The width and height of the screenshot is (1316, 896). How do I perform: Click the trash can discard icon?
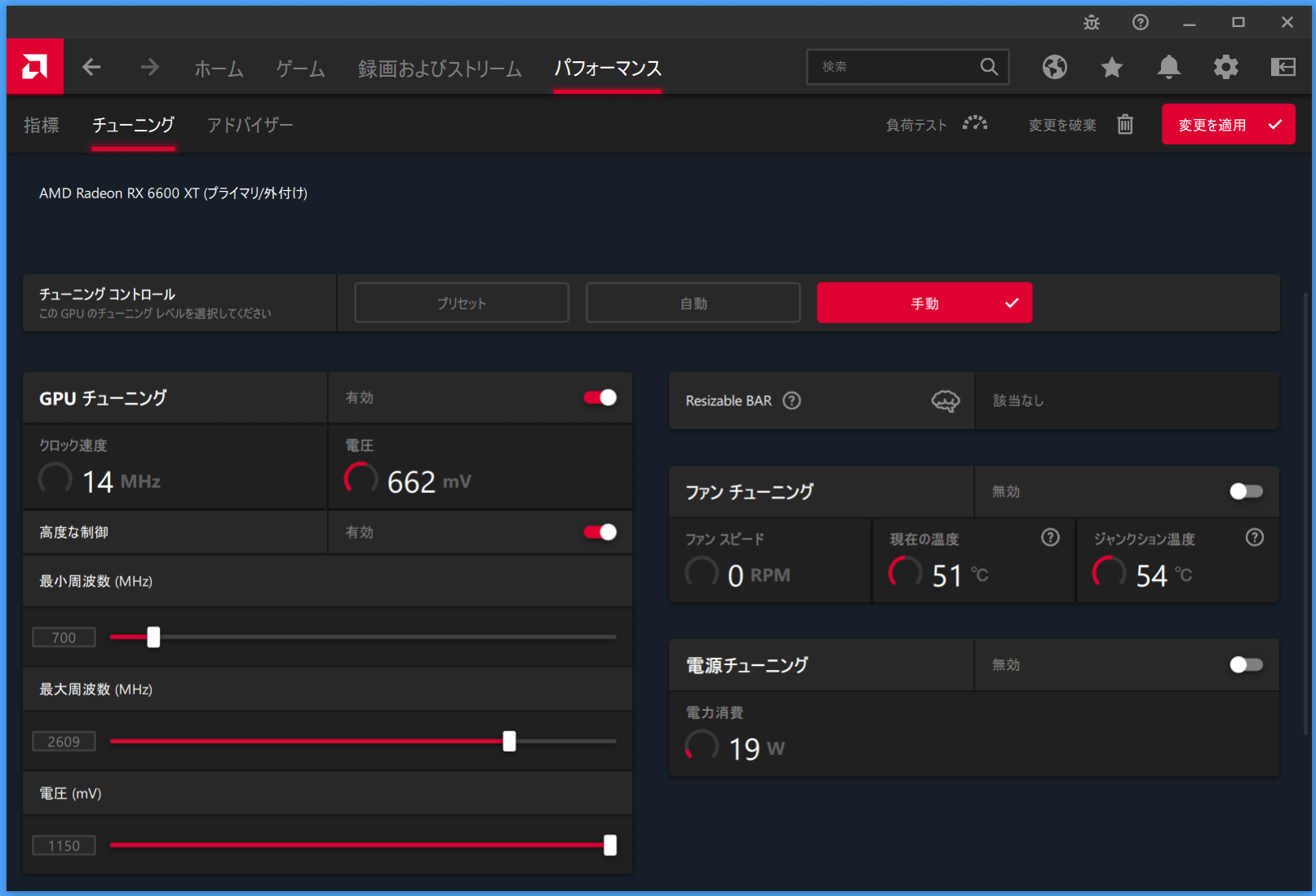coord(1125,124)
